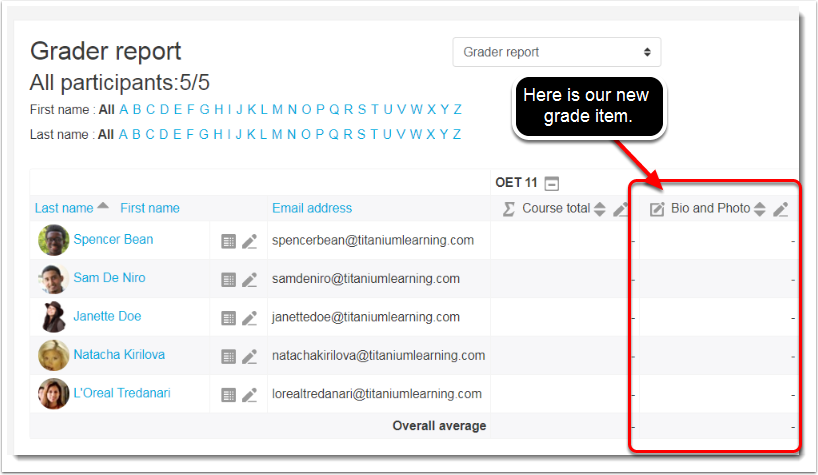Click the Course total column label

556,208
